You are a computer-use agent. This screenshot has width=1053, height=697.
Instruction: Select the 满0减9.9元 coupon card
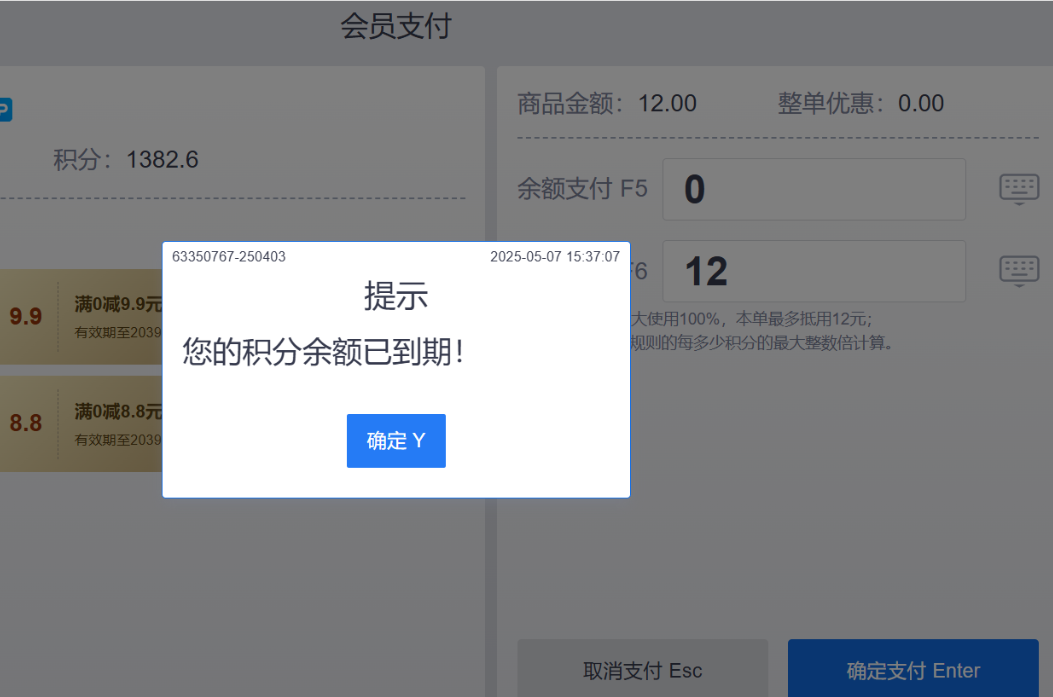coord(81,317)
